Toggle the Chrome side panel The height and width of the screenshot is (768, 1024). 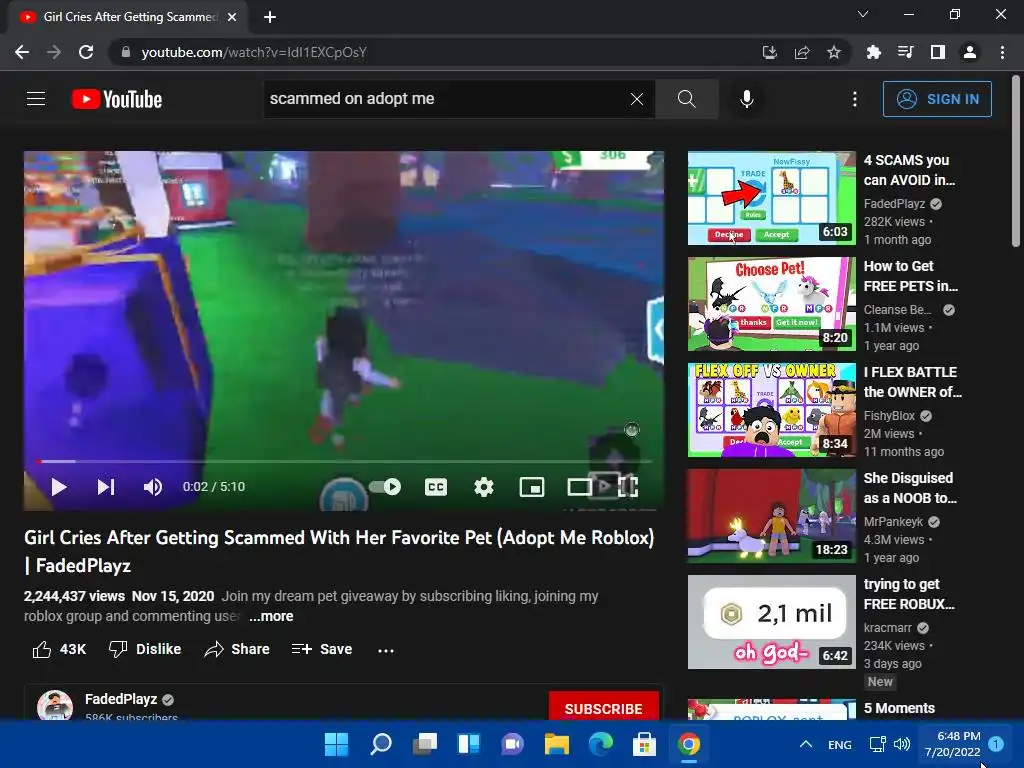[x=938, y=52]
